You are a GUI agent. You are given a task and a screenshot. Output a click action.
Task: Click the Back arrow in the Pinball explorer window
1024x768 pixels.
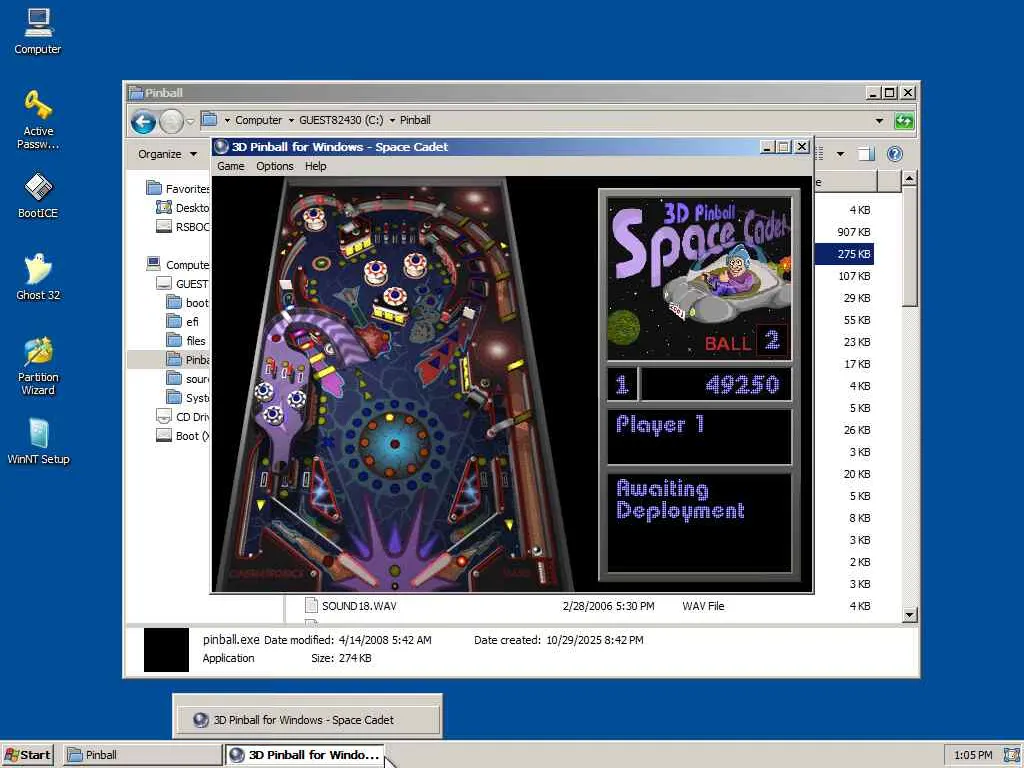click(x=143, y=121)
